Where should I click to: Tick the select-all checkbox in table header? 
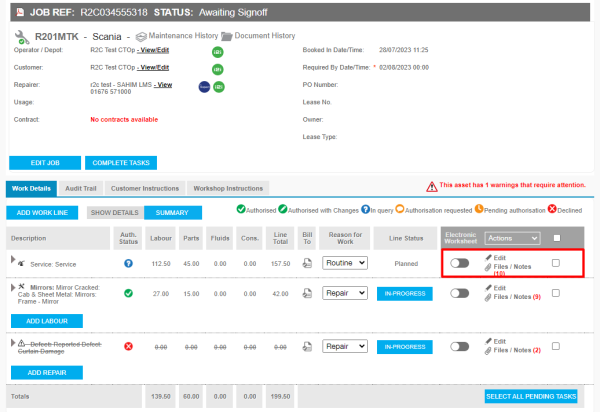coord(556,238)
